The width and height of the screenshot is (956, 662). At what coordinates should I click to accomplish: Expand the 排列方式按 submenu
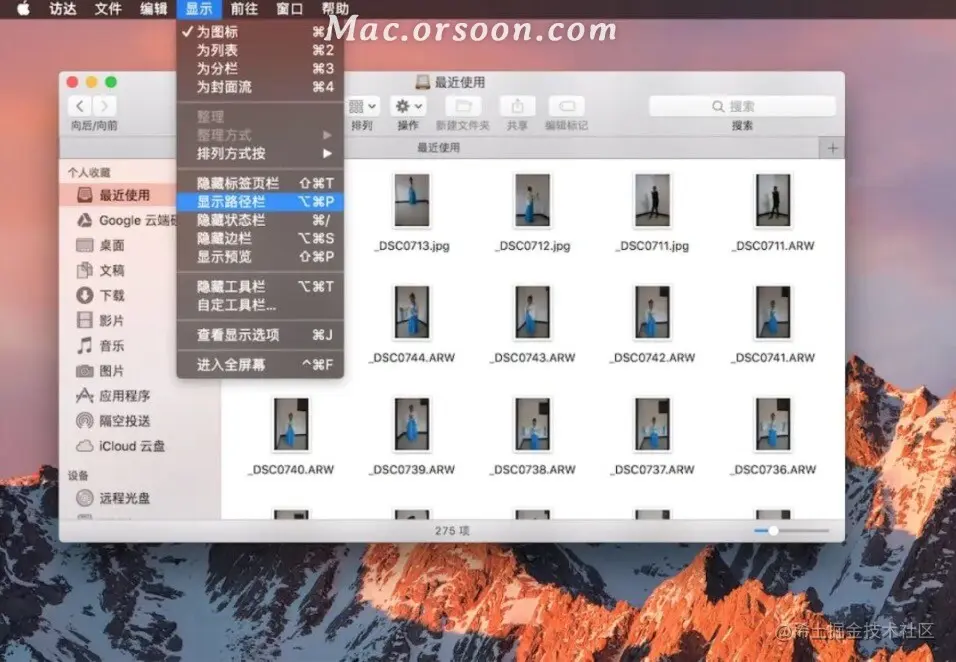(260, 154)
